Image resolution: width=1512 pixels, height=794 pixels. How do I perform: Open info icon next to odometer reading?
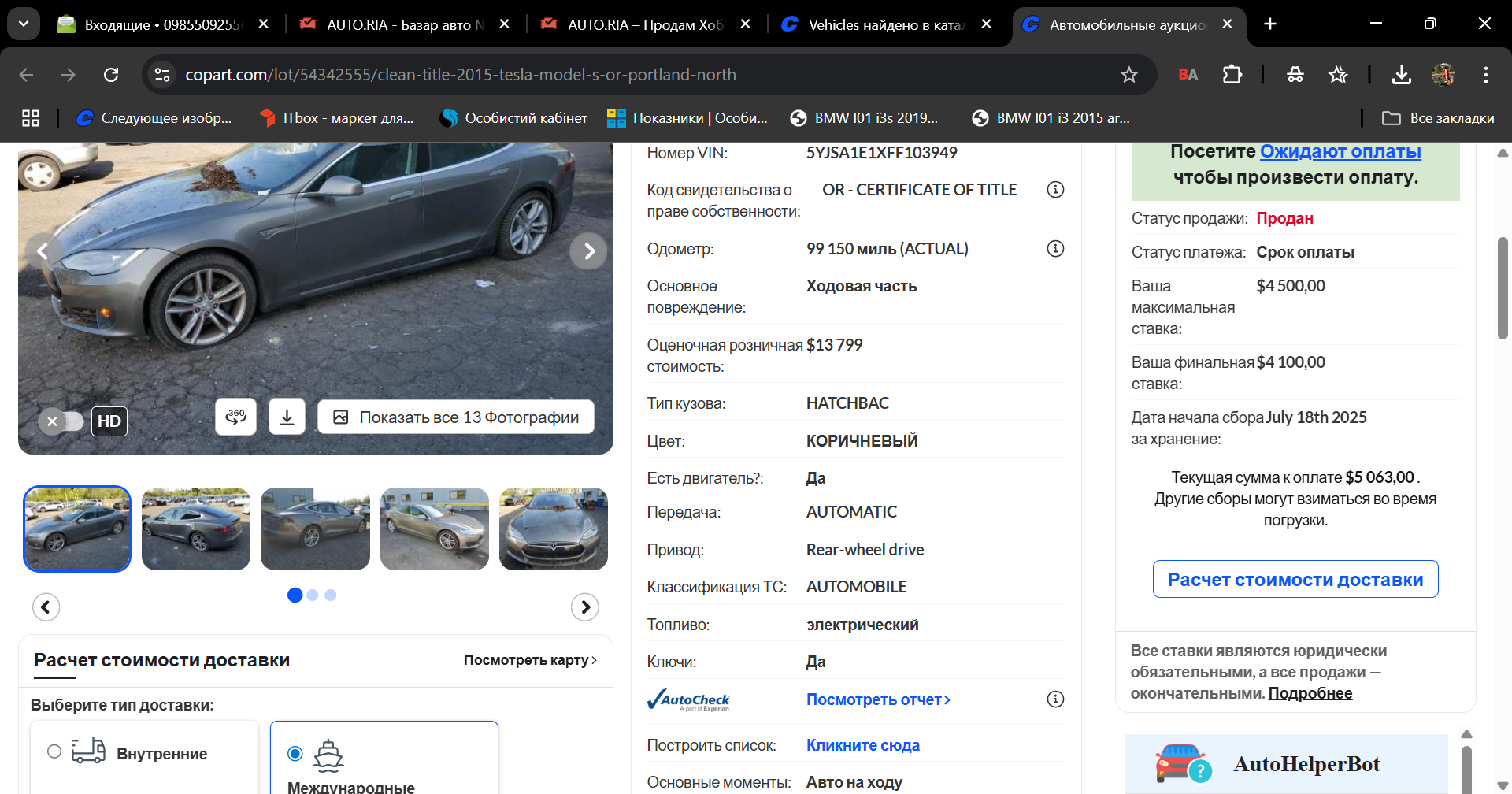(x=1055, y=249)
